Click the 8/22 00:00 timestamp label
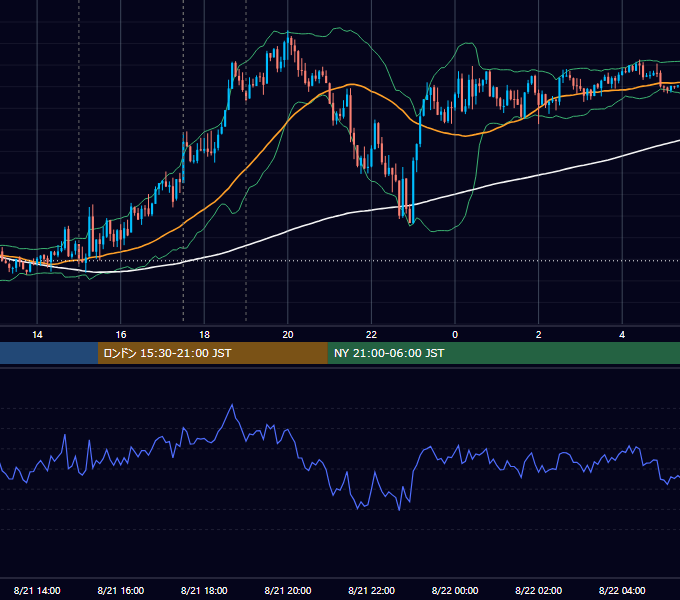 tap(455, 590)
